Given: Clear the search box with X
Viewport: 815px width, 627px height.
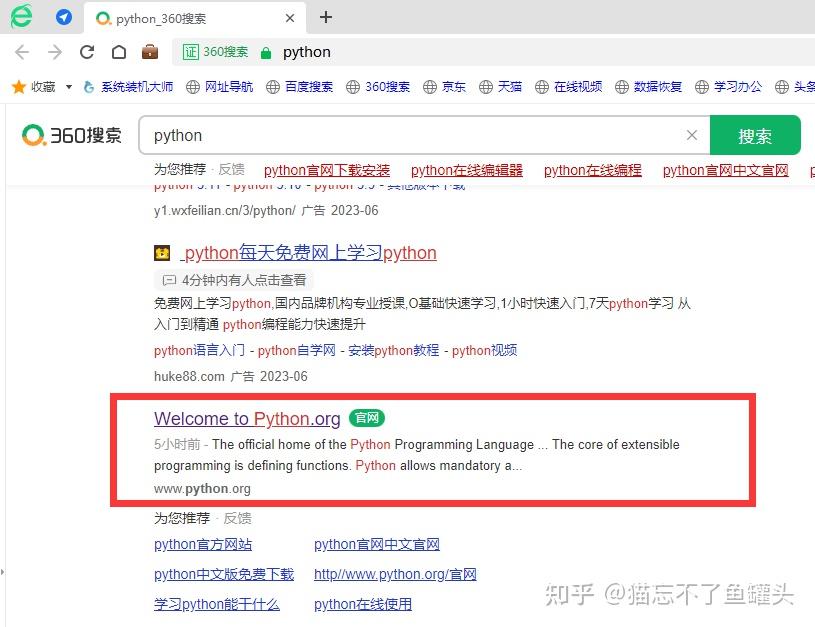Looking at the screenshot, I should coord(692,135).
